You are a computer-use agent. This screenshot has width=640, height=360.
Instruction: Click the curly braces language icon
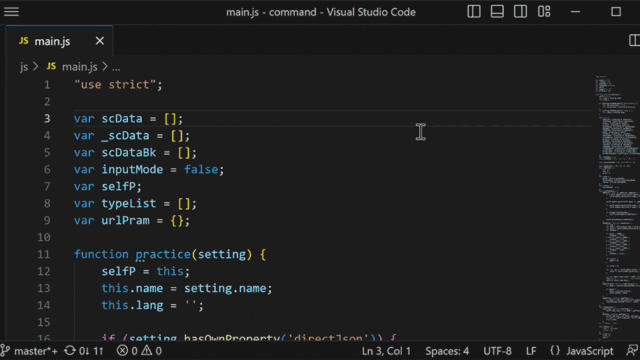555,351
